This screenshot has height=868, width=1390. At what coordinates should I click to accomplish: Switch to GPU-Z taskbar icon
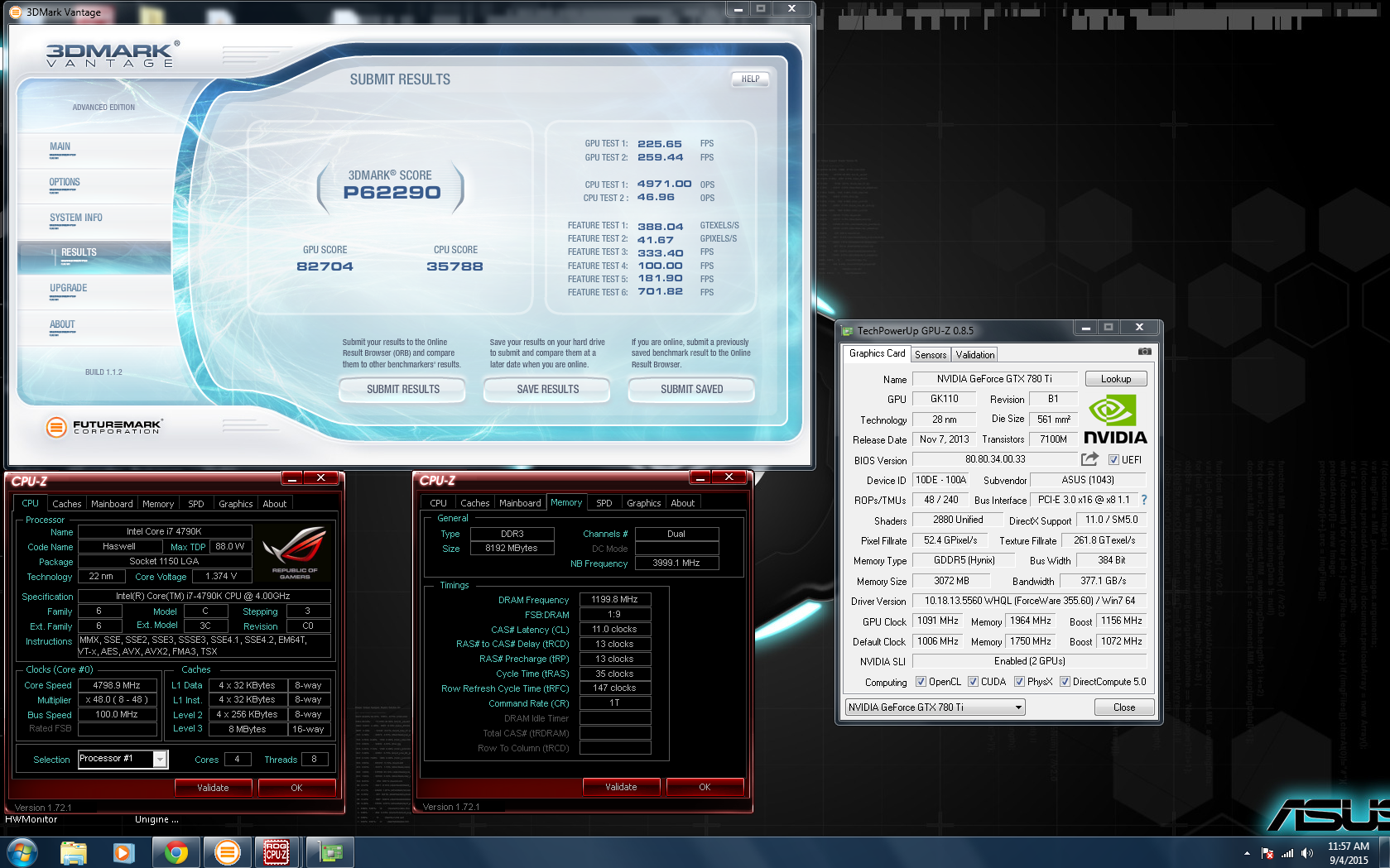(329, 852)
